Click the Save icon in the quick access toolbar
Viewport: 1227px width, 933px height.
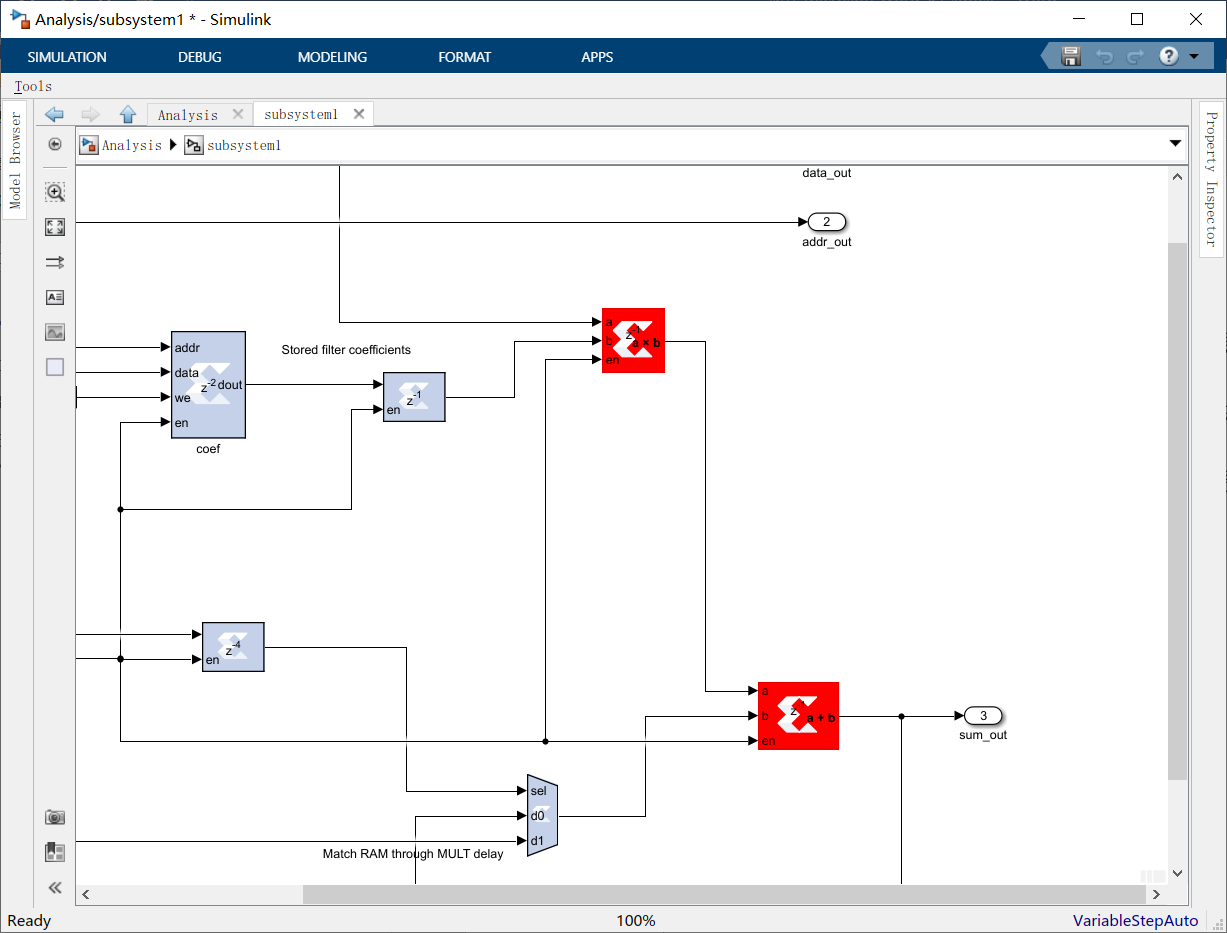coord(1071,56)
